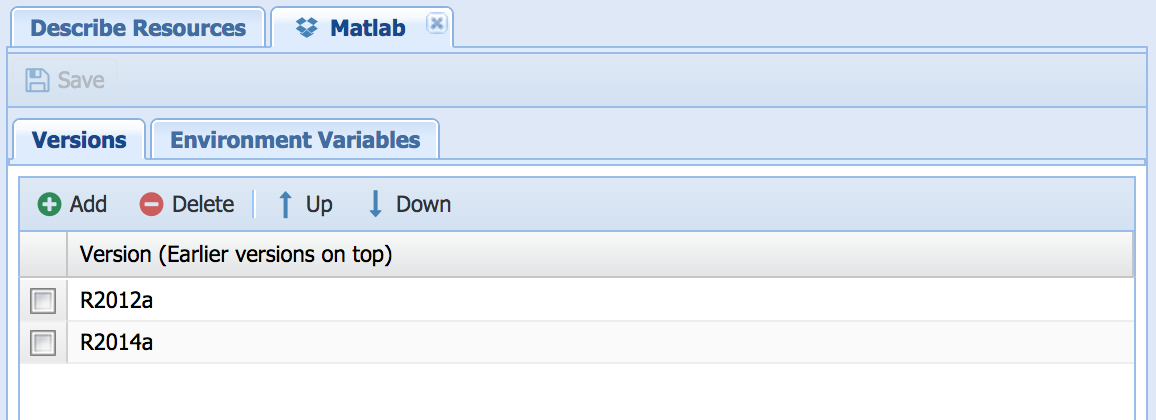Viewport: 1156px width, 420px height.
Task: Click the green plus Add icon
Action: coord(49,204)
